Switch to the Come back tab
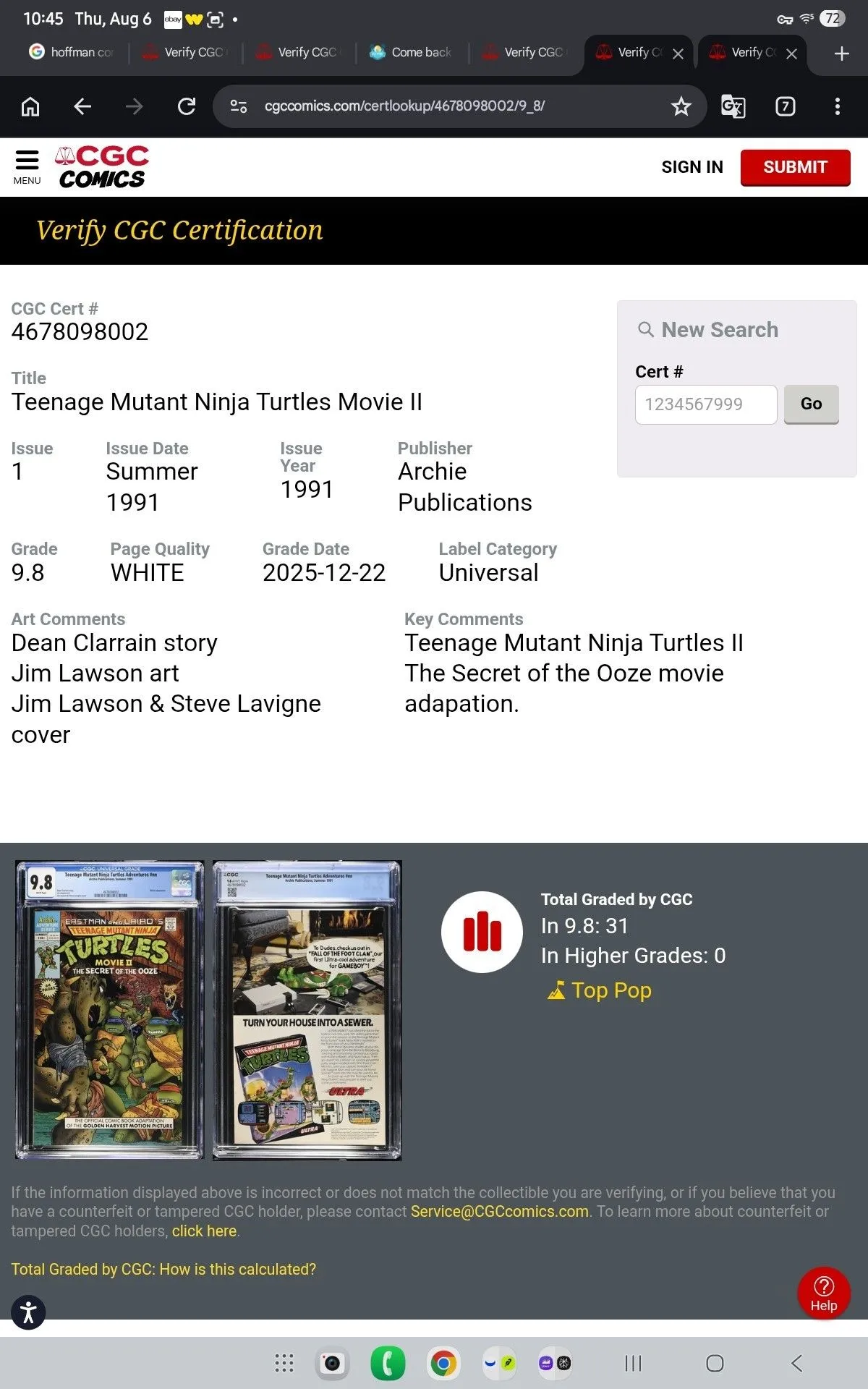Screen dimensions: 868x1389 pyautogui.click(x=411, y=52)
